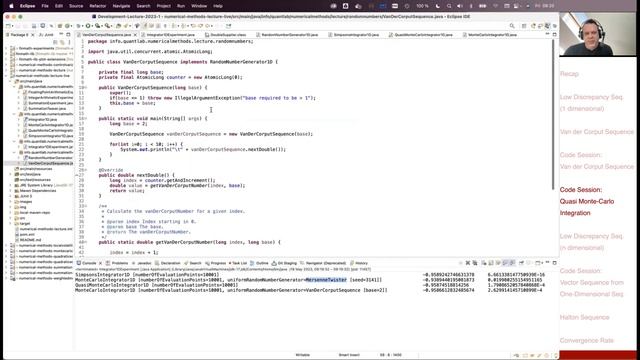The height and width of the screenshot is (360, 640).
Task: Maximize the Console panel
Action: [554, 262]
